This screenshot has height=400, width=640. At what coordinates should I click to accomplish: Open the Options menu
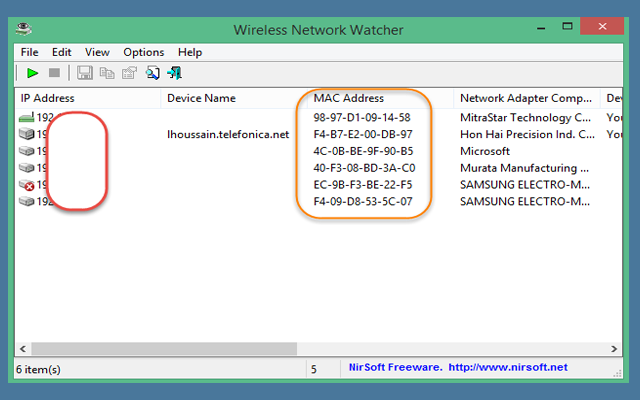143,52
